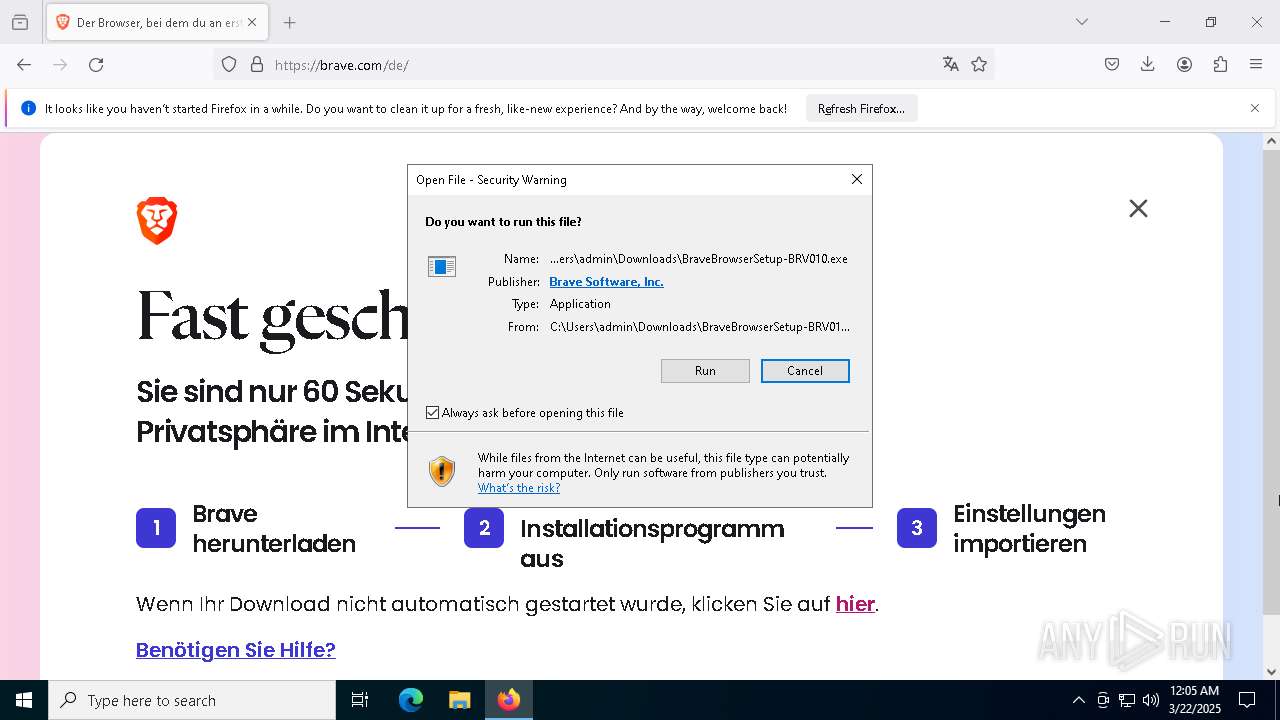Launch Microsoft Edge from the taskbar
Screen dimensions: 1280x720
click(411, 700)
